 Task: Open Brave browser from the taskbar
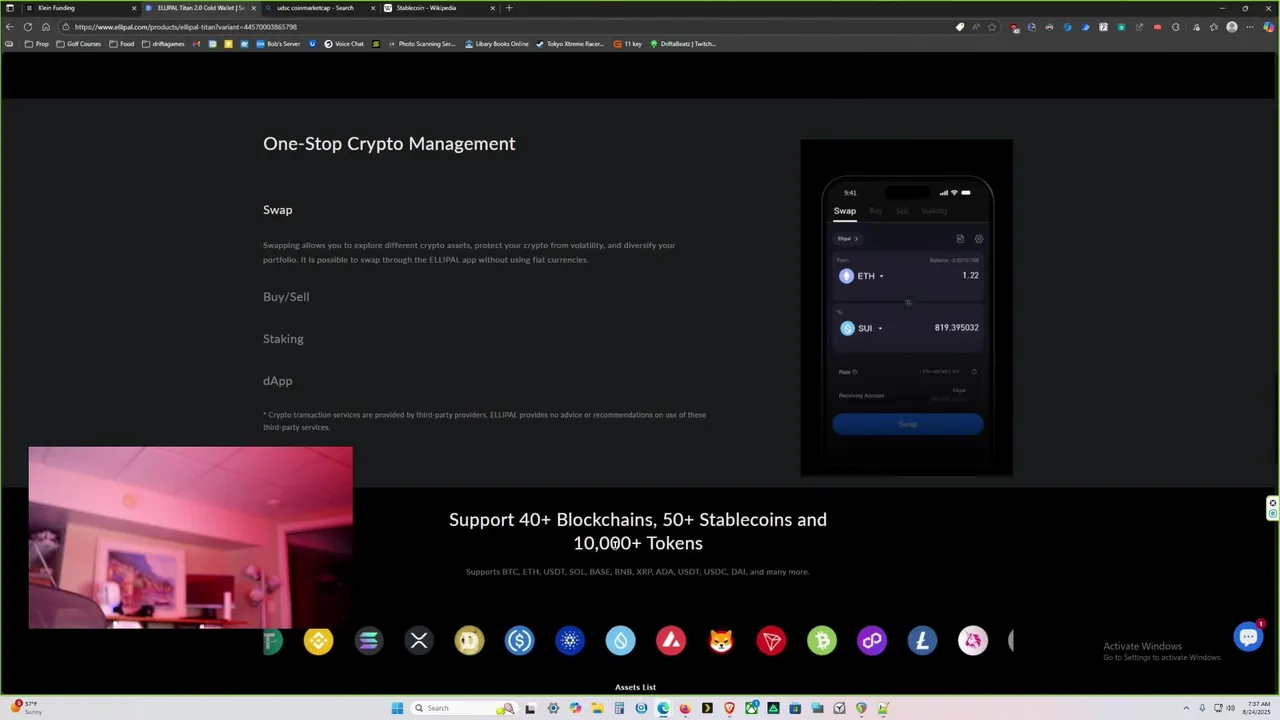click(729, 708)
